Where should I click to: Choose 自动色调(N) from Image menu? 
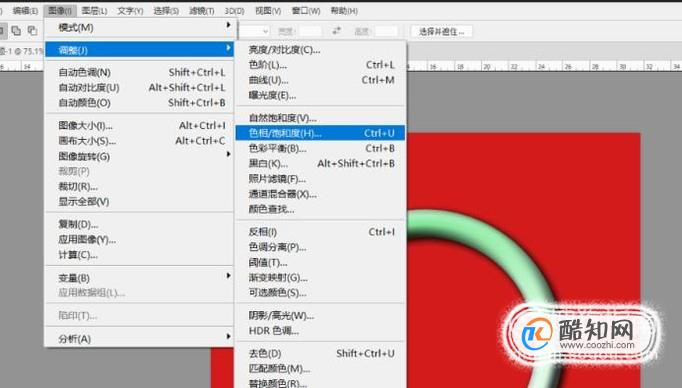coord(140,72)
